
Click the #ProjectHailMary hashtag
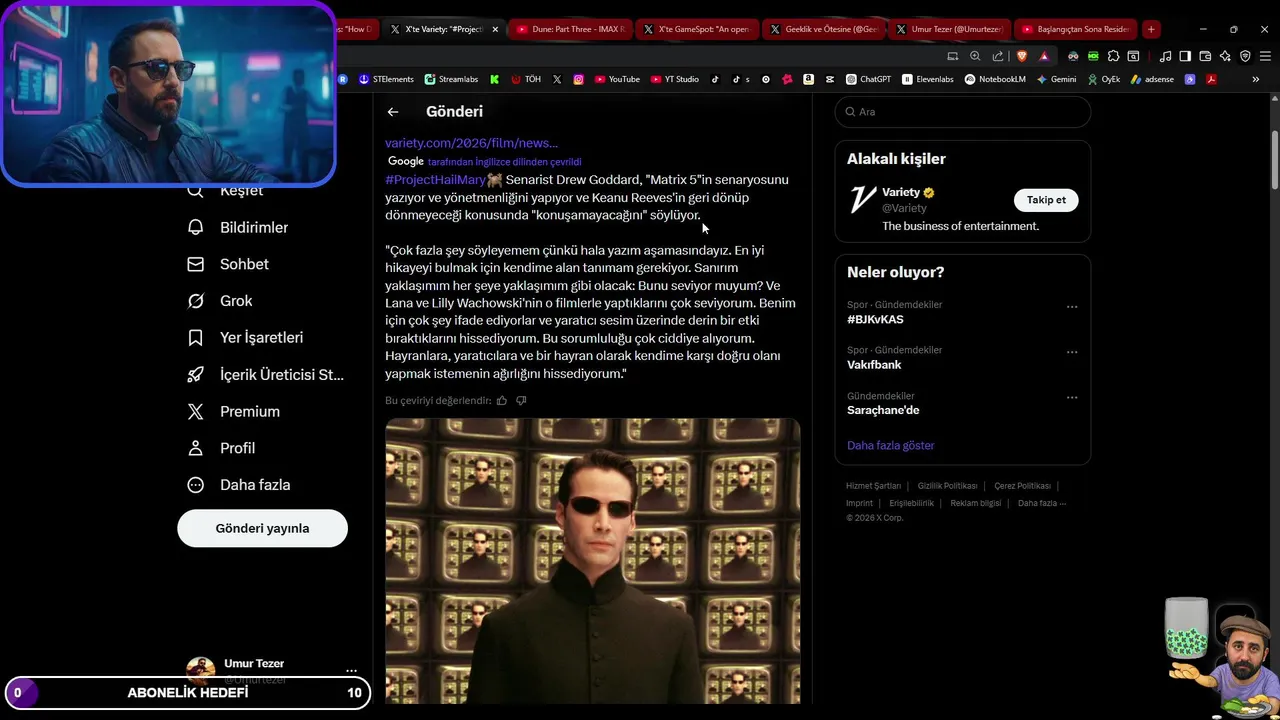(x=435, y=180)
